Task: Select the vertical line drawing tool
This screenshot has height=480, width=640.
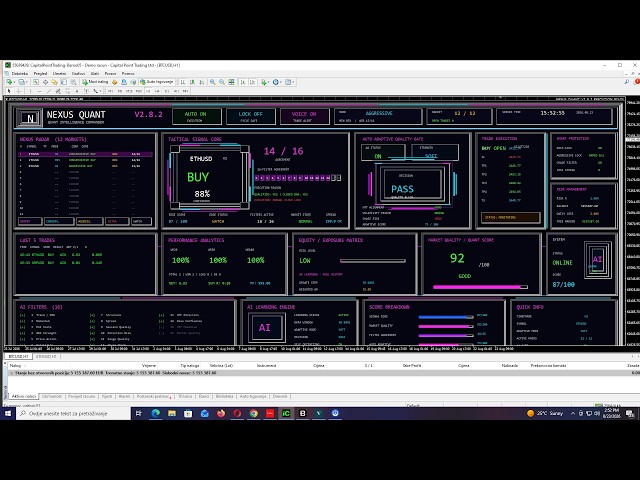Action: point(31,91)
